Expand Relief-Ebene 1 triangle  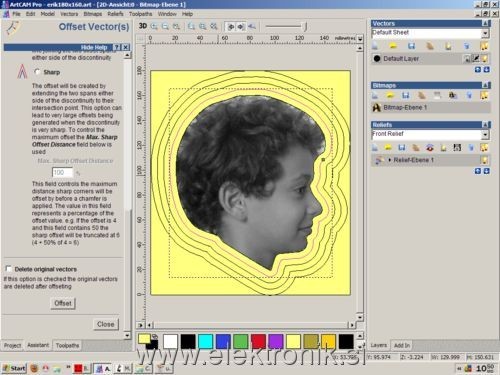pos(389,160)
